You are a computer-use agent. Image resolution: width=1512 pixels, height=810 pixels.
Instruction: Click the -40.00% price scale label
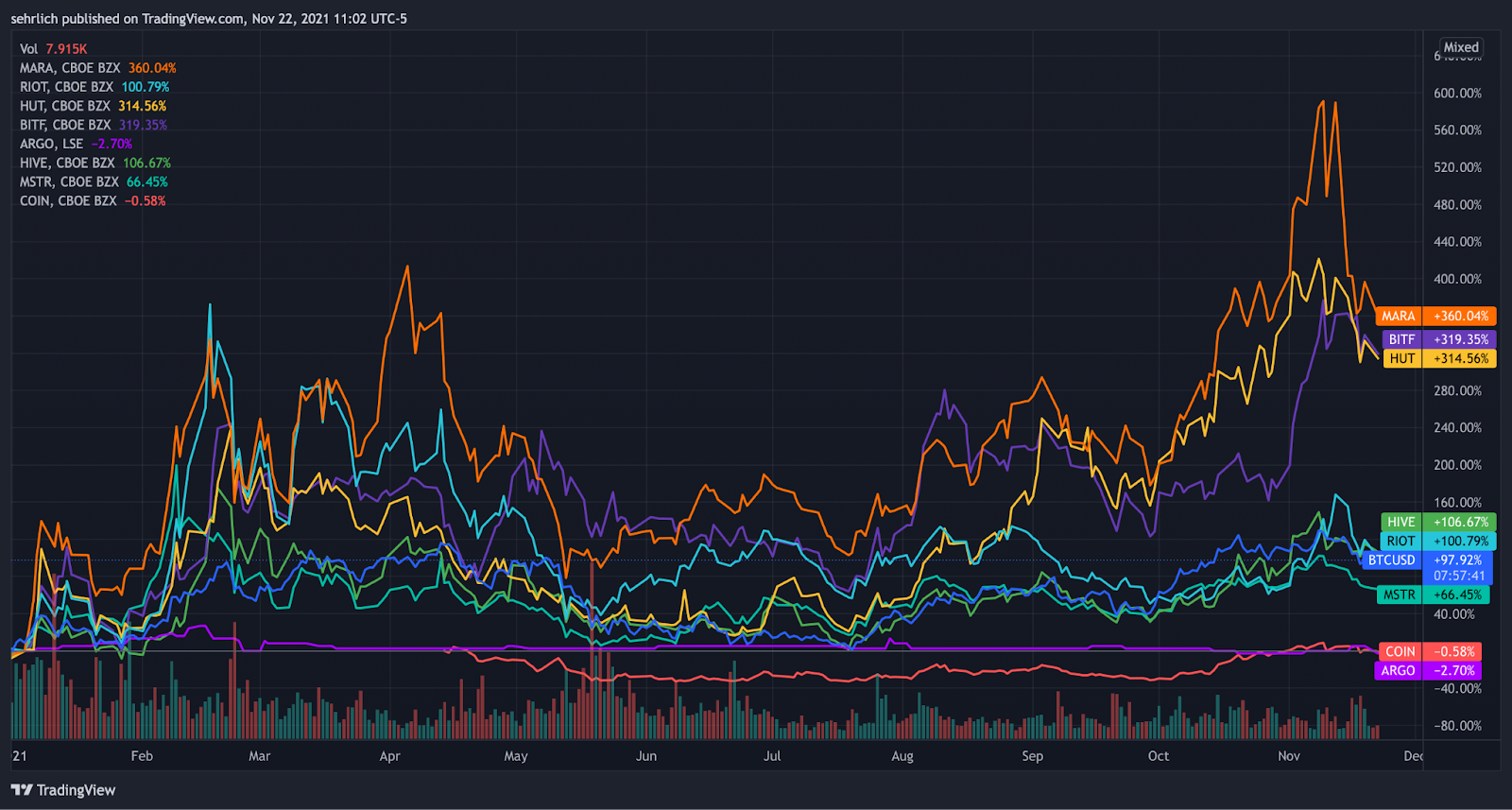pyautogui.click(x=1457, y=689)
